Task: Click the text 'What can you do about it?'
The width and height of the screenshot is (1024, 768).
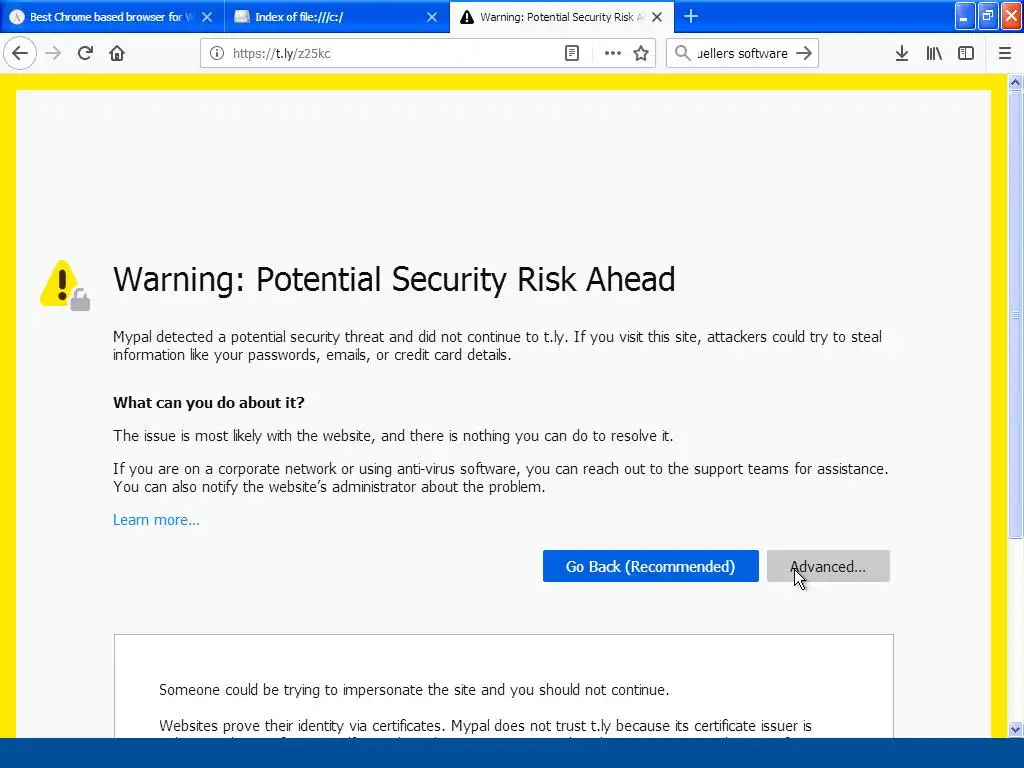Action: click(x=209, y=402)
